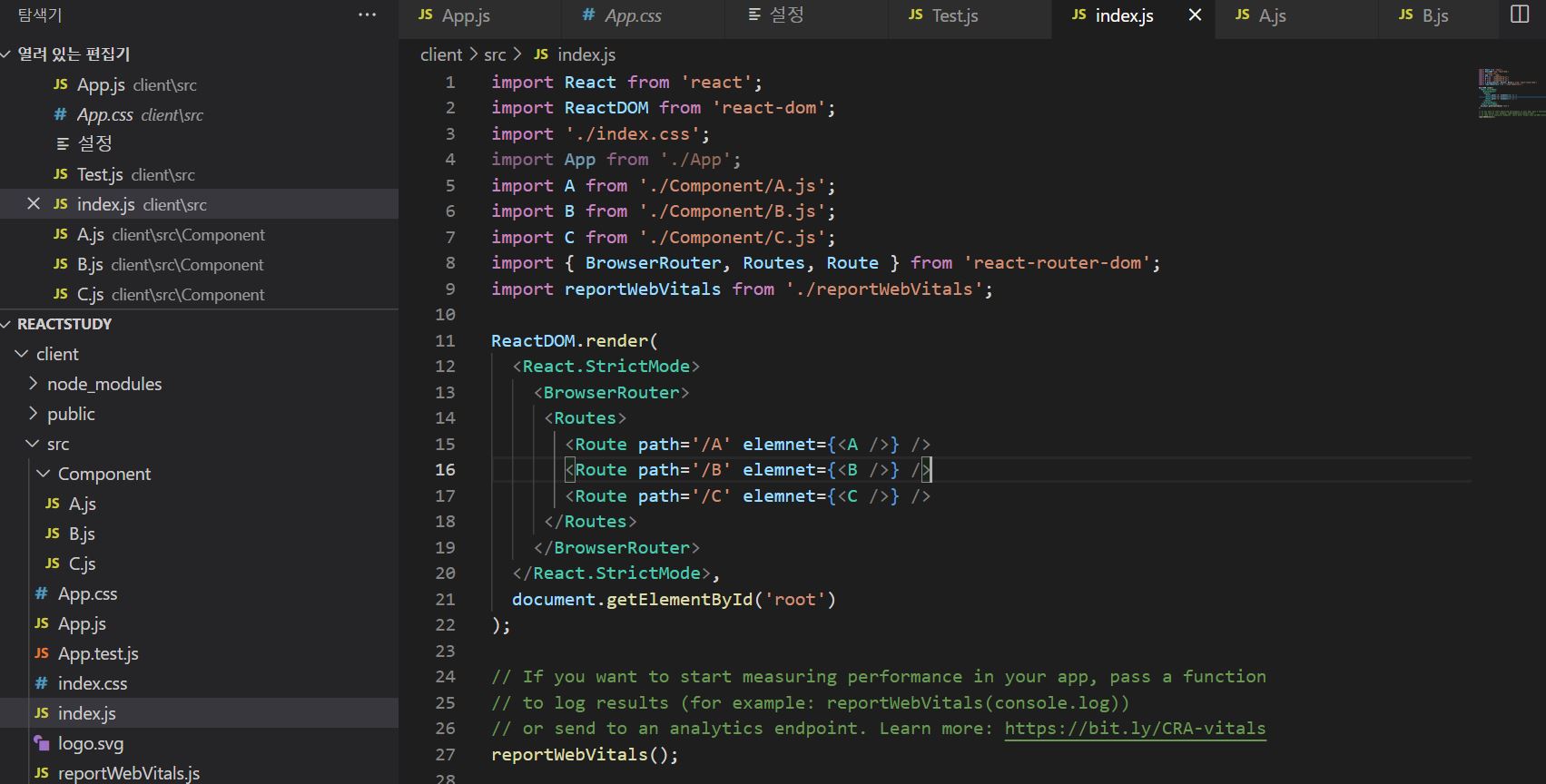Switch to the Test.js tab

click(x=954, y=15)
